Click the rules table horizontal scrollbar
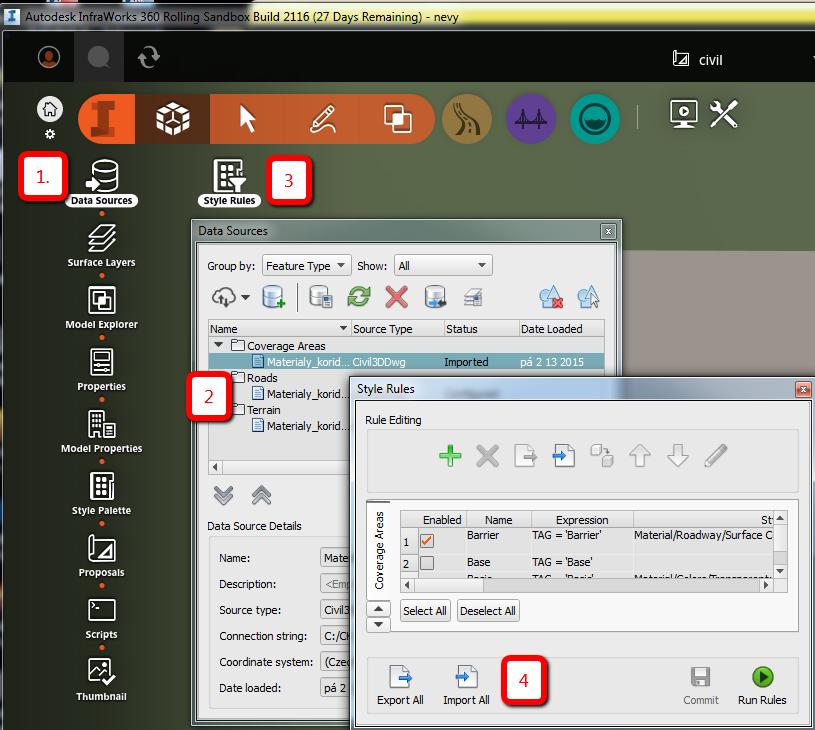815x730 pixels. (x=586, y=585)
